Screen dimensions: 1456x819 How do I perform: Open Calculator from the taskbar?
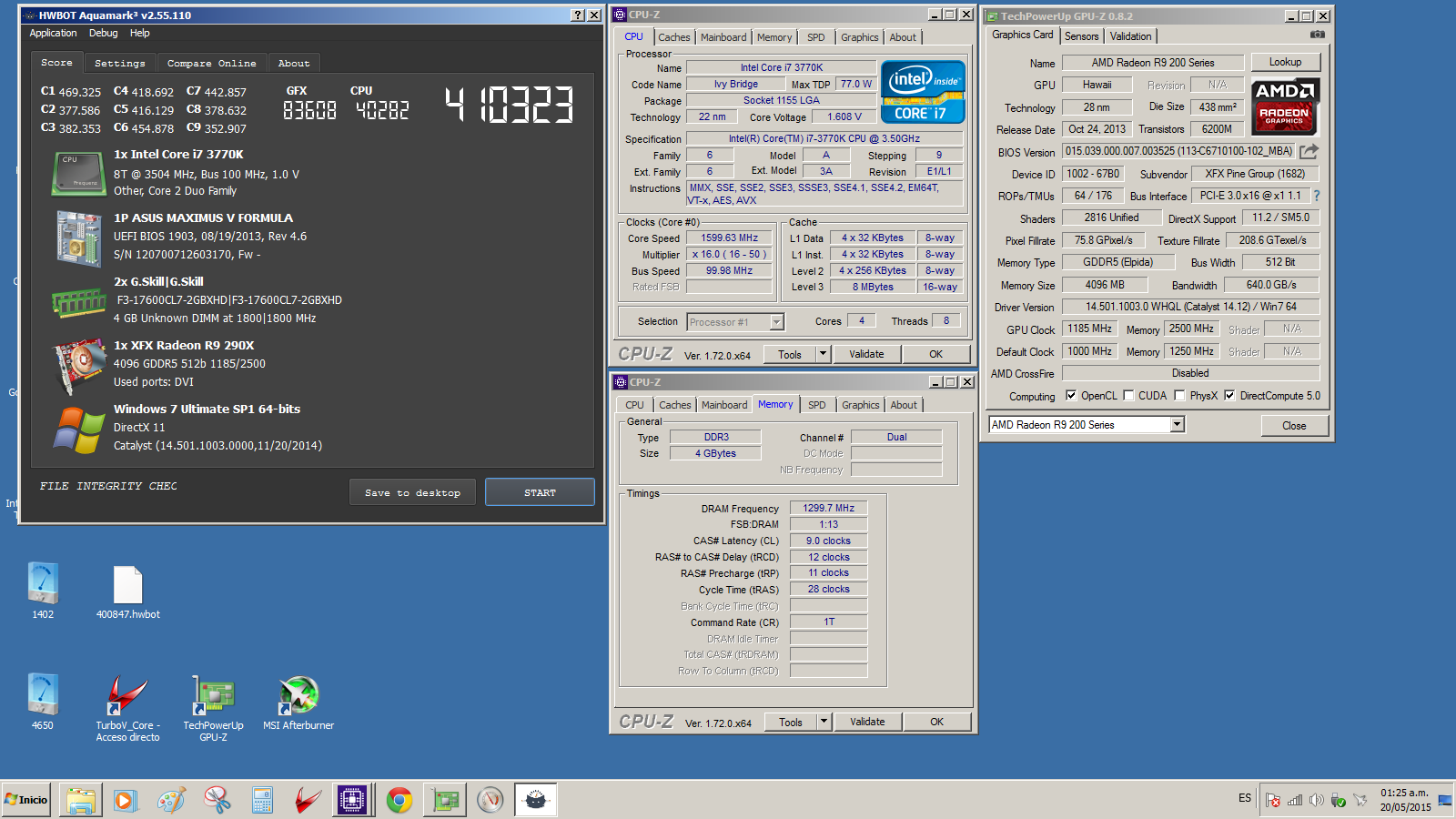click(262, 800)
